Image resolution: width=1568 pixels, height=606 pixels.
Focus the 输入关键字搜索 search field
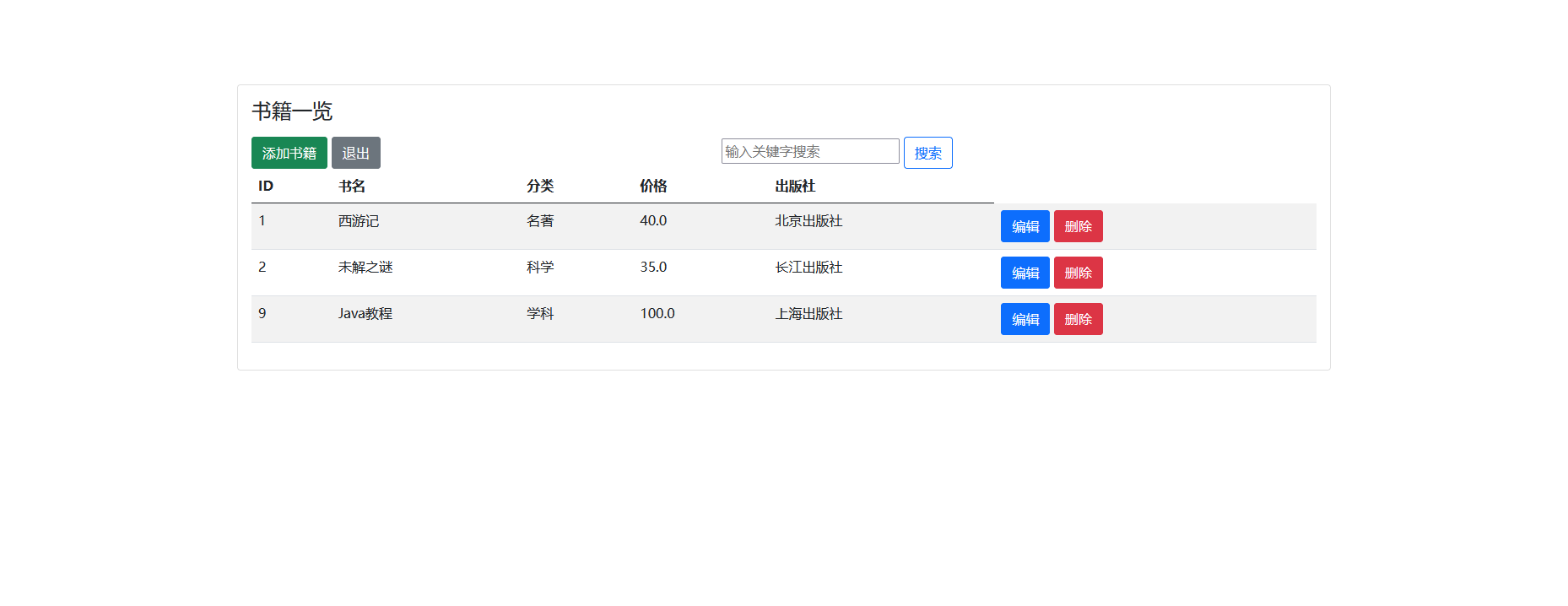pos(810,151)
